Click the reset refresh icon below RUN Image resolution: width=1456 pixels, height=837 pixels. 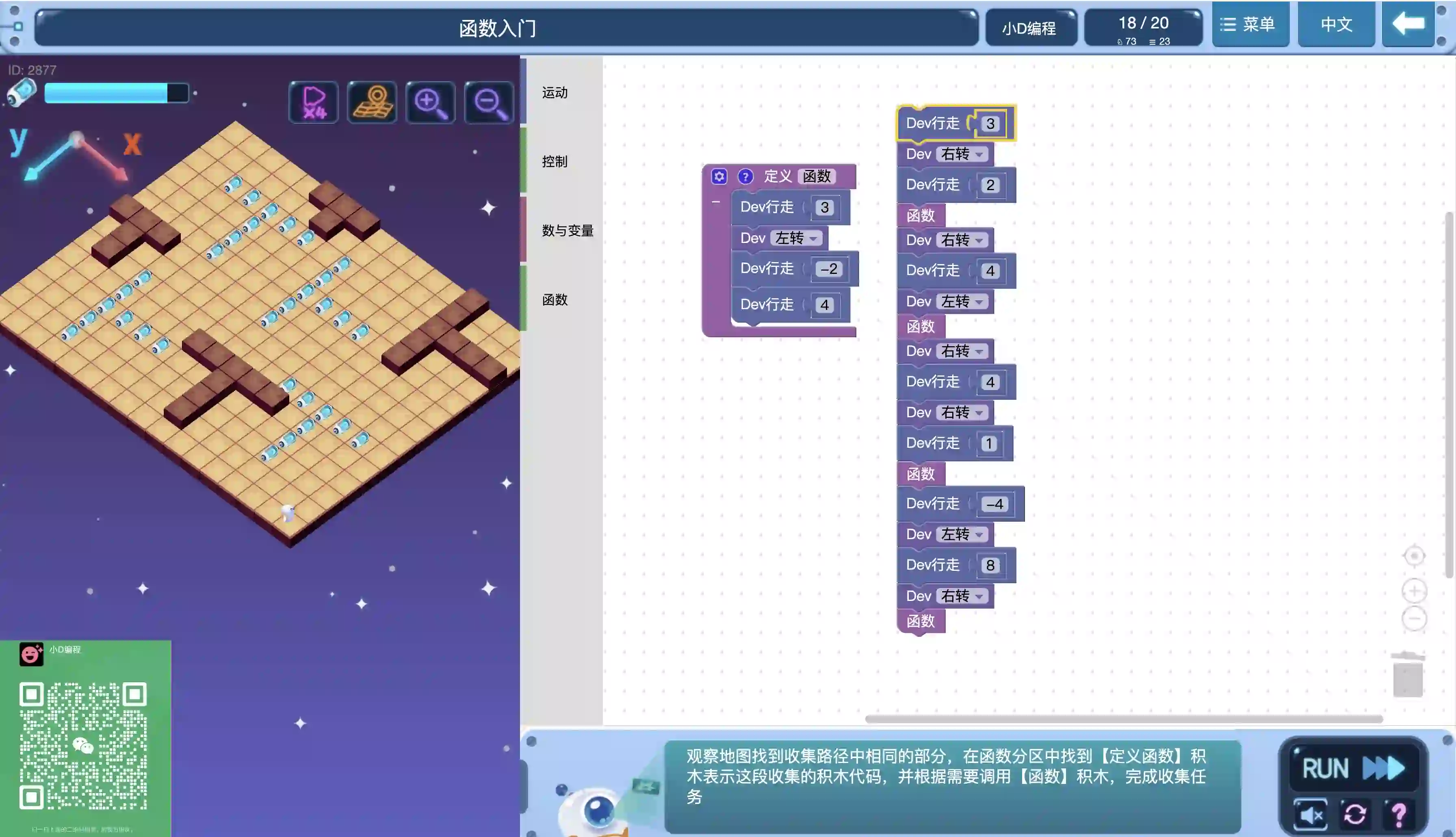(1355, 814)
